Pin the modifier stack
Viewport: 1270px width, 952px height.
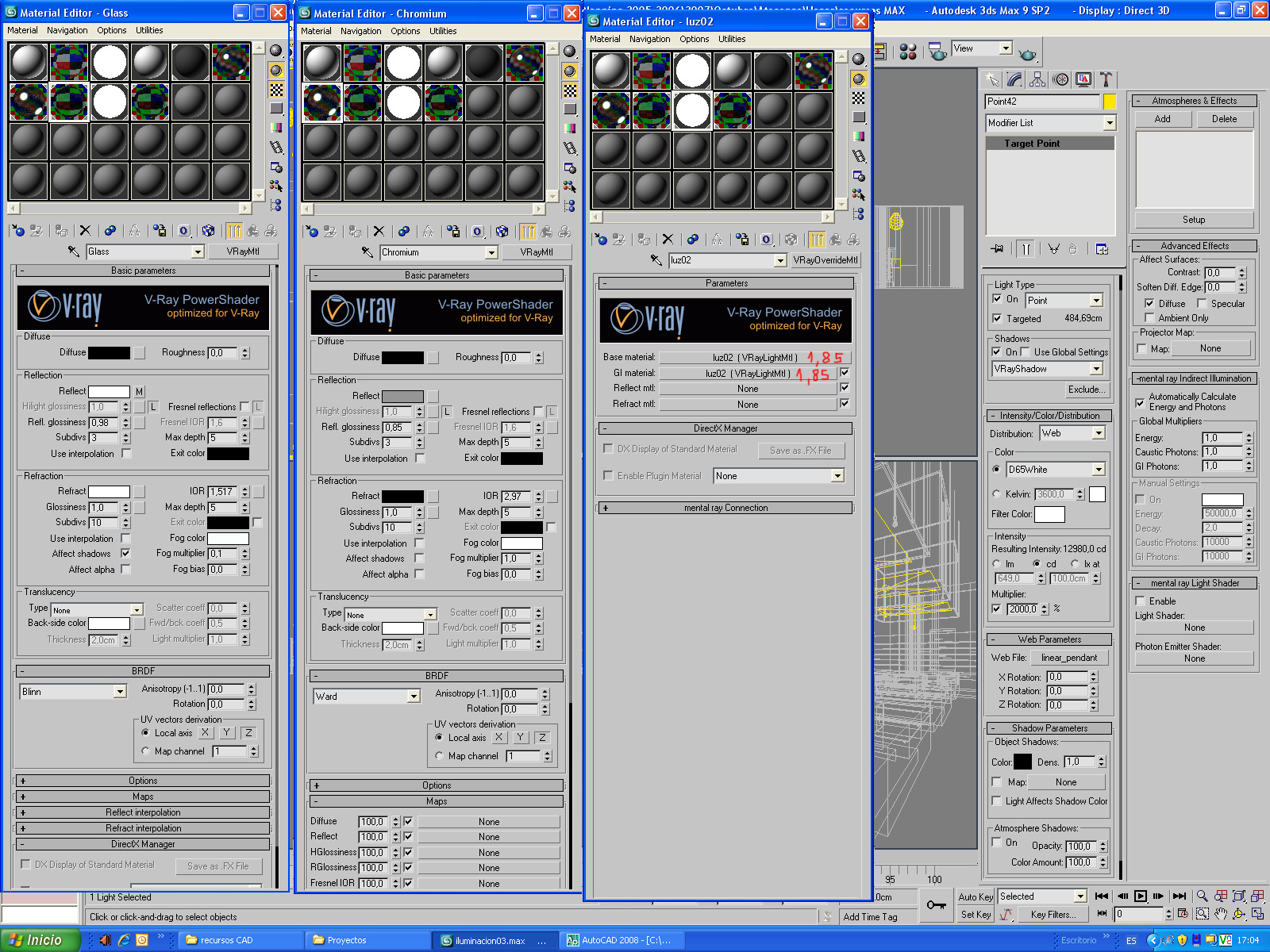[x=998, y=249]
